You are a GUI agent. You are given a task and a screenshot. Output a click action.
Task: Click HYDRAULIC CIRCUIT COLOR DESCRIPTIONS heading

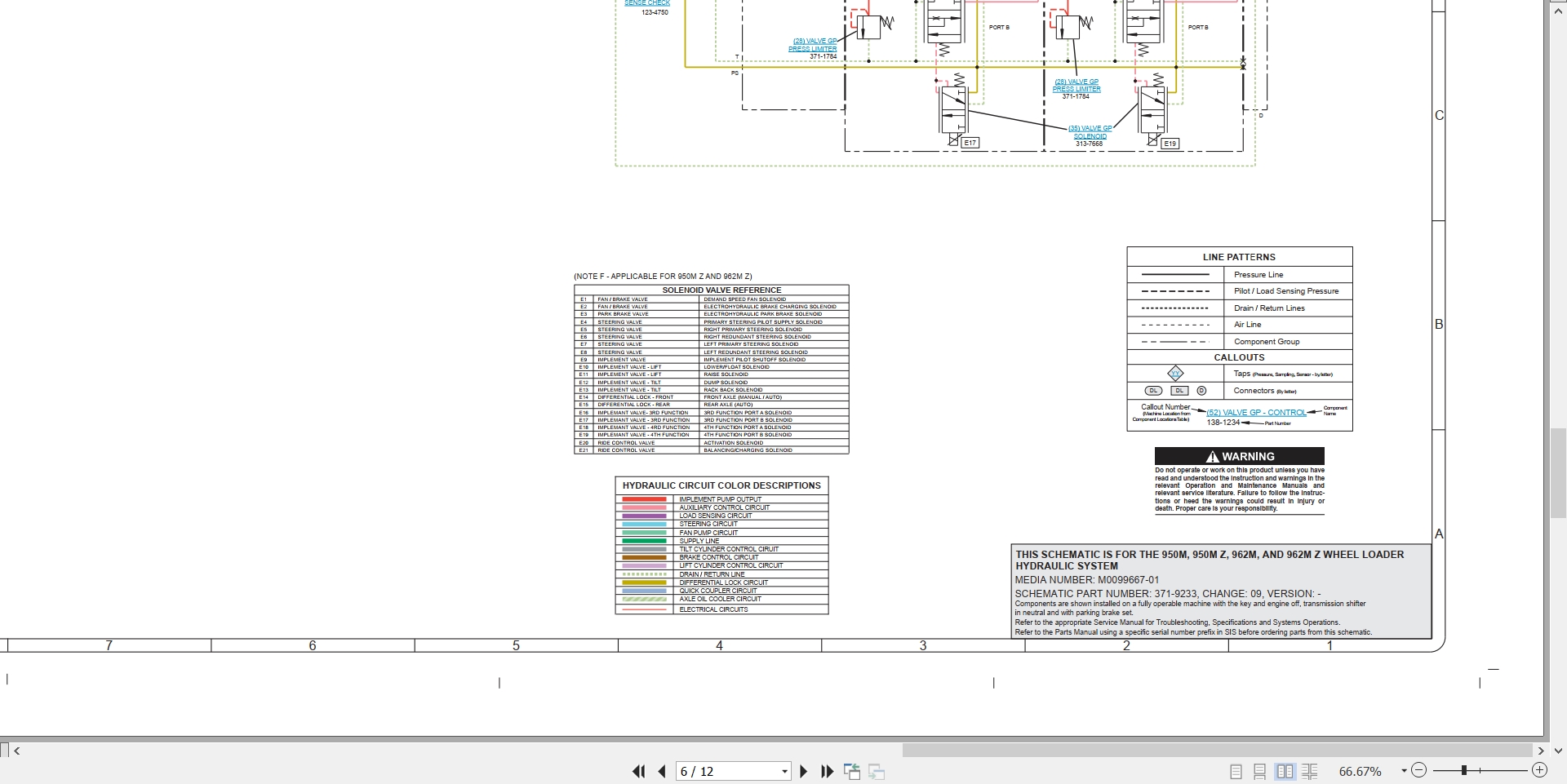point(721,485)
